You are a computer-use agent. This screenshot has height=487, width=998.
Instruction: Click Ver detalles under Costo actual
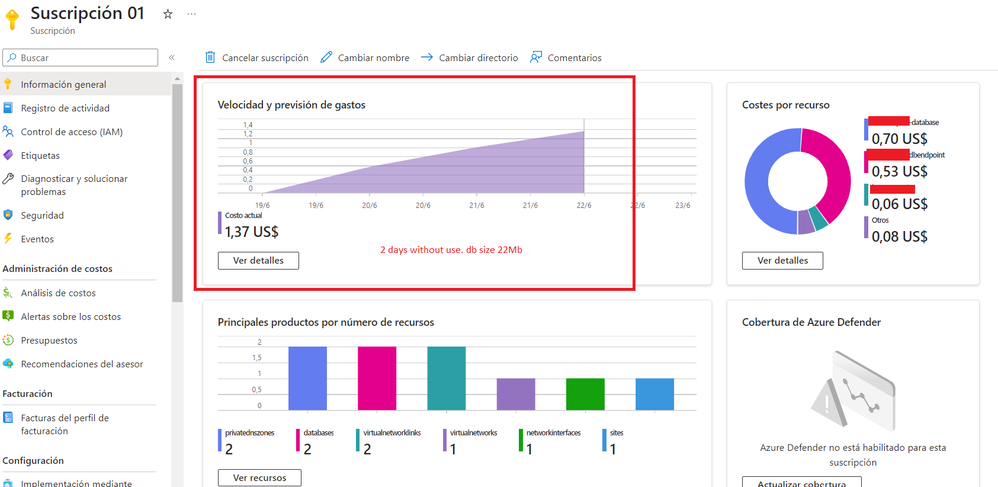[258, 260]
